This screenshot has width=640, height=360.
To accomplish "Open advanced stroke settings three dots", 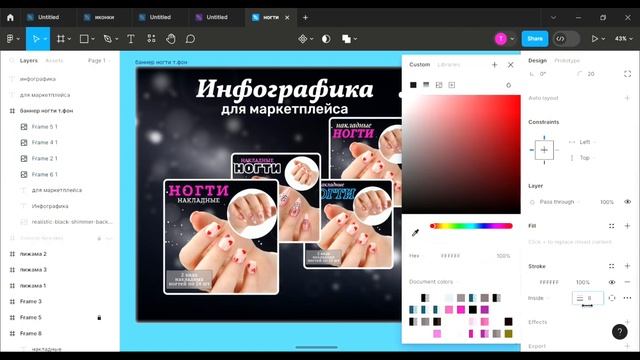I will (627, 298).
